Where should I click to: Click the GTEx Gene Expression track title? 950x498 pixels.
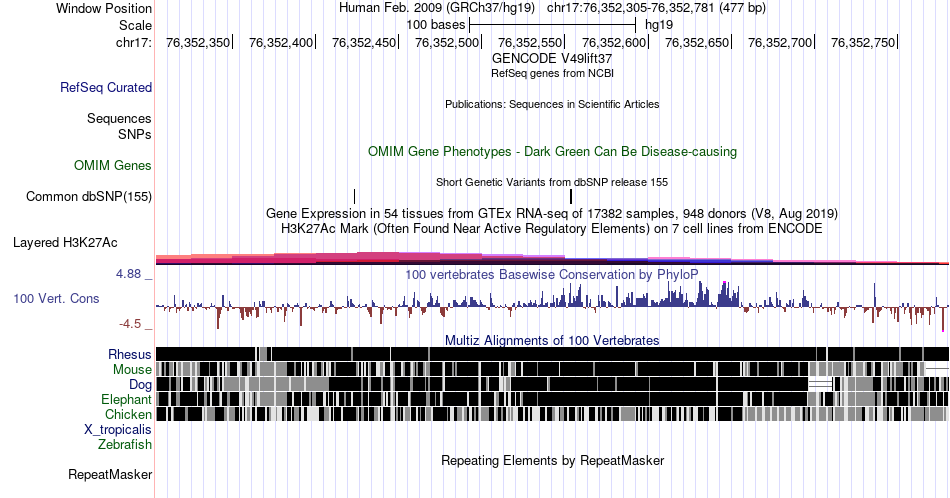point(552,213)
